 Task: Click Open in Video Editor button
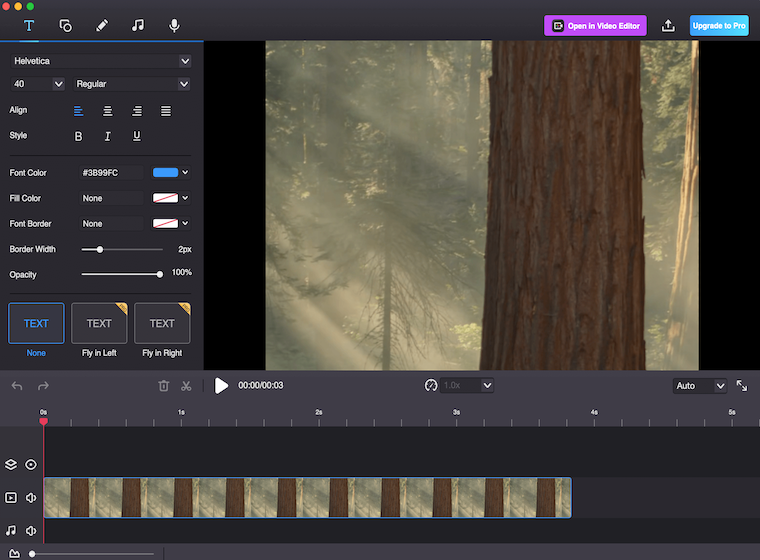point(596,26)
